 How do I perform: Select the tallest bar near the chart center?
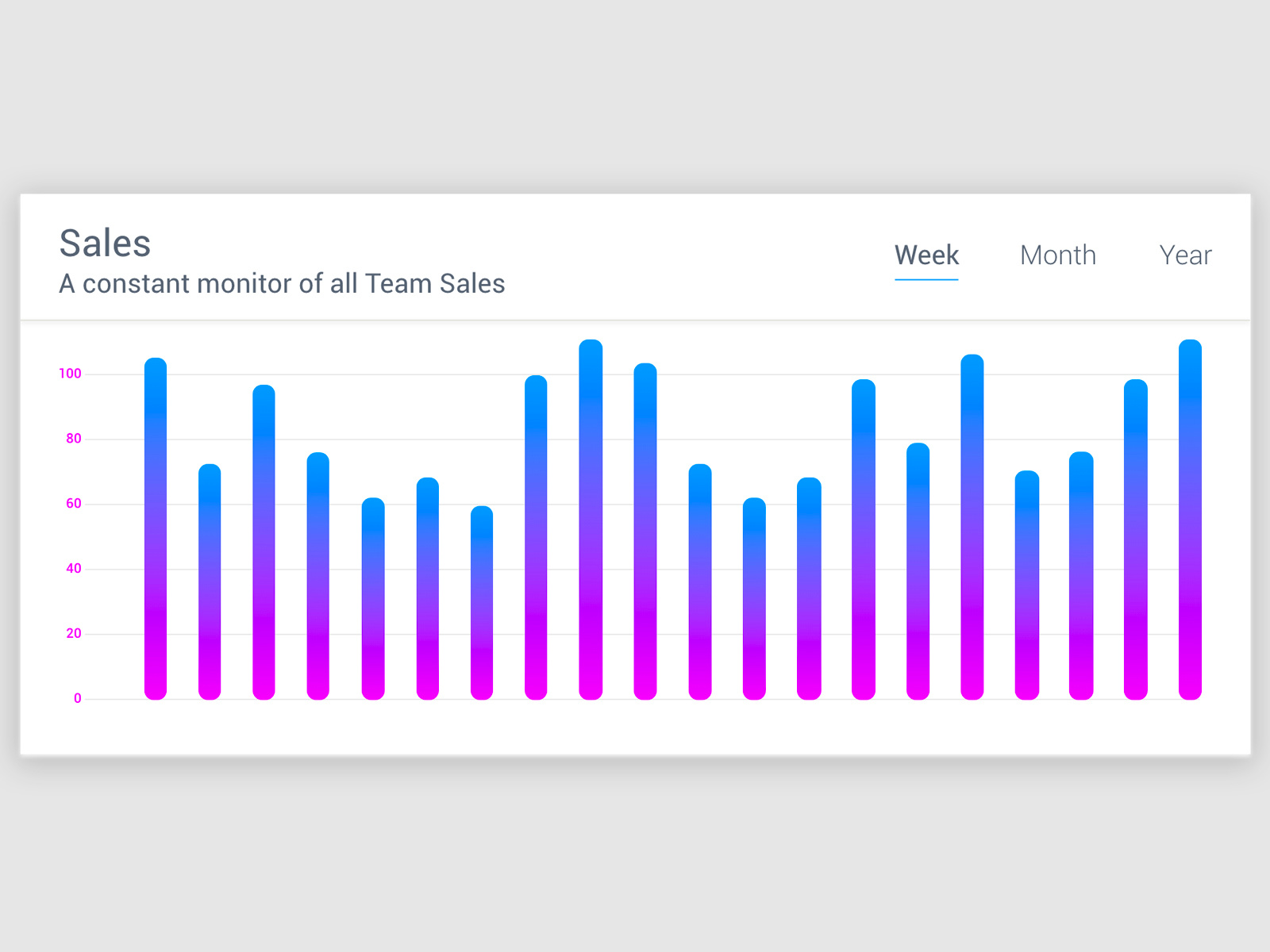pos(591,516)
